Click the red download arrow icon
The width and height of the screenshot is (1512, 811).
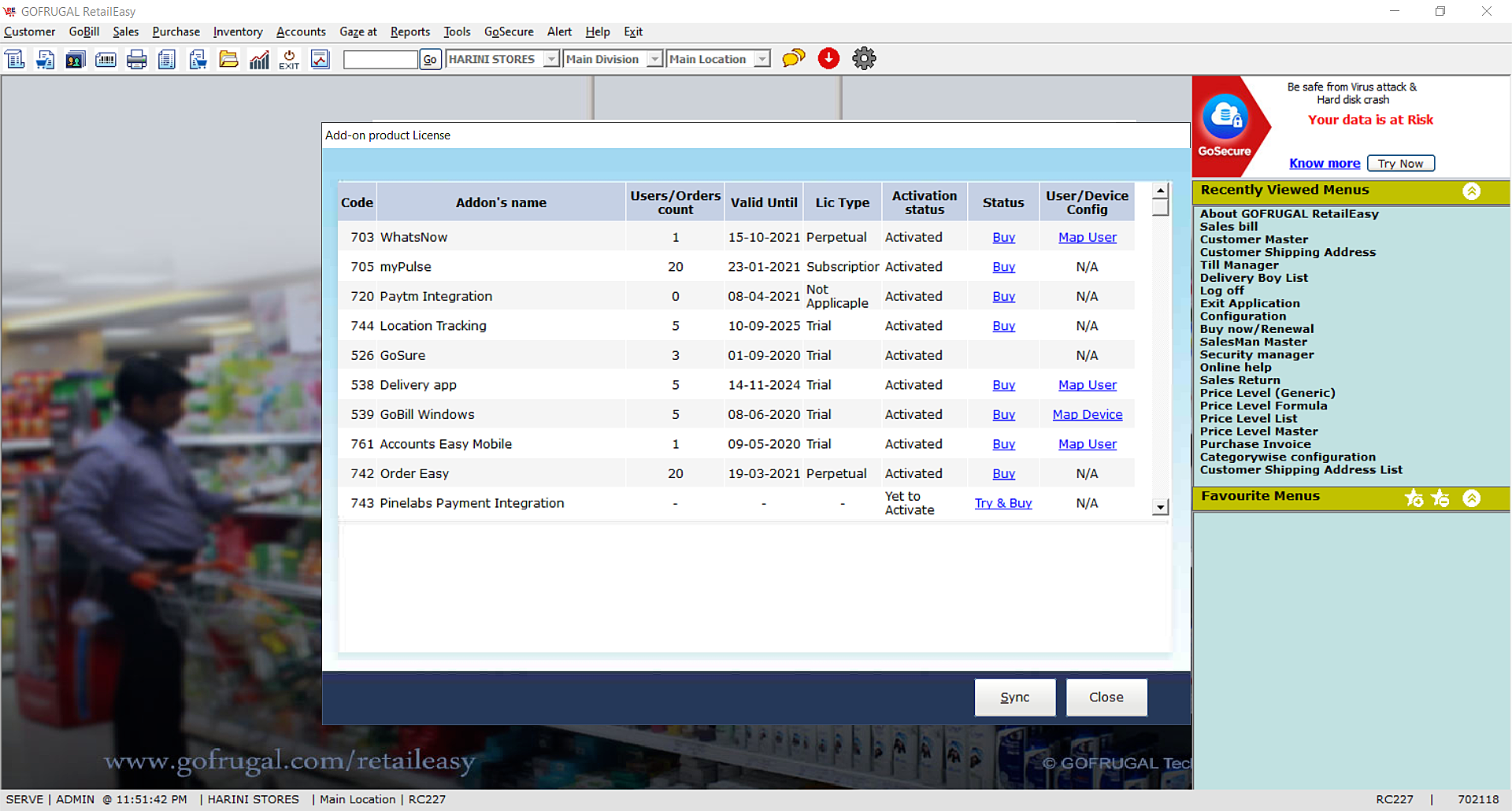pyautogui.click(x=828, y=58)
